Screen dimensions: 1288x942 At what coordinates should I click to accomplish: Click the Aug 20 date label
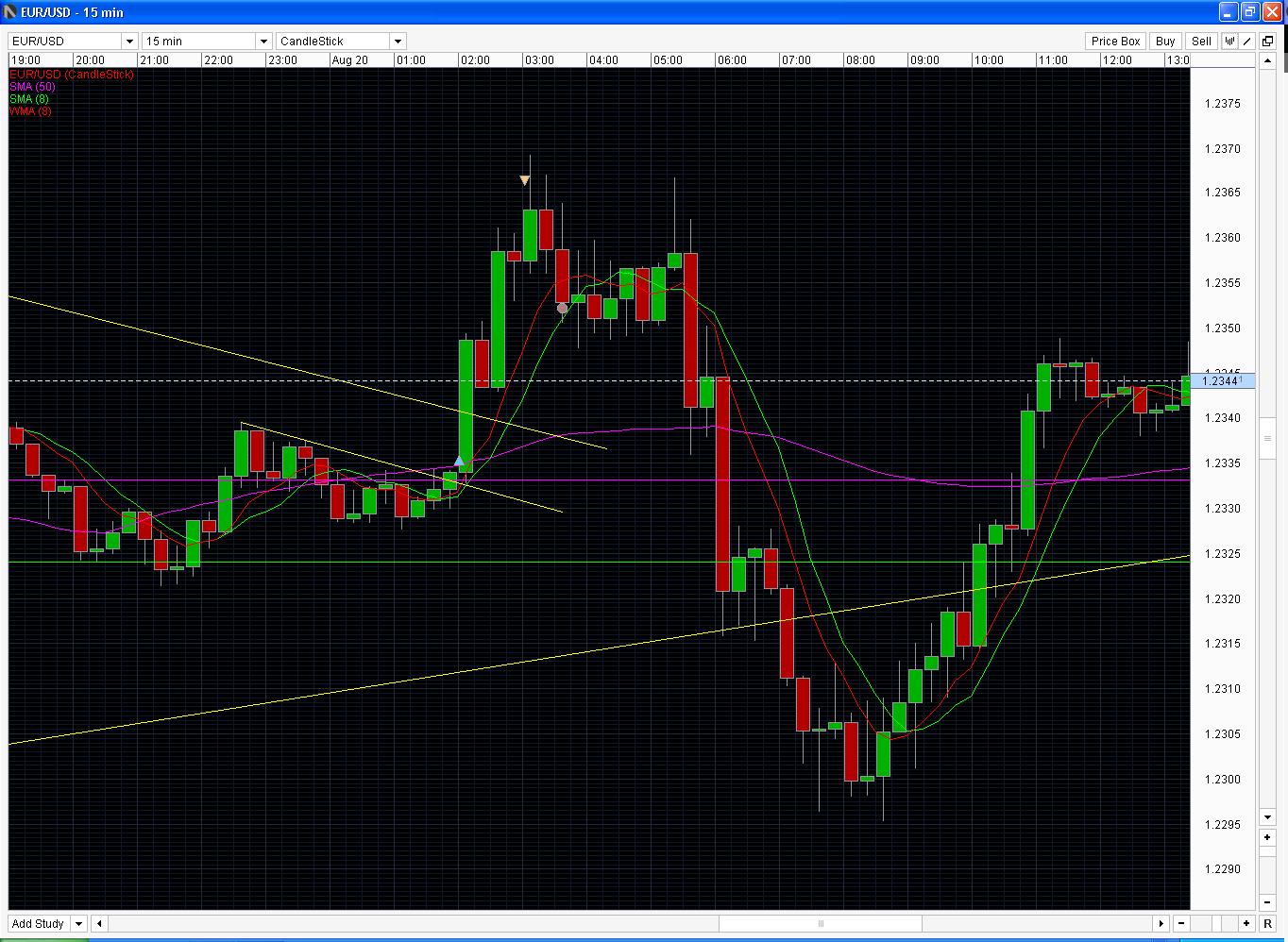(350, 59)
